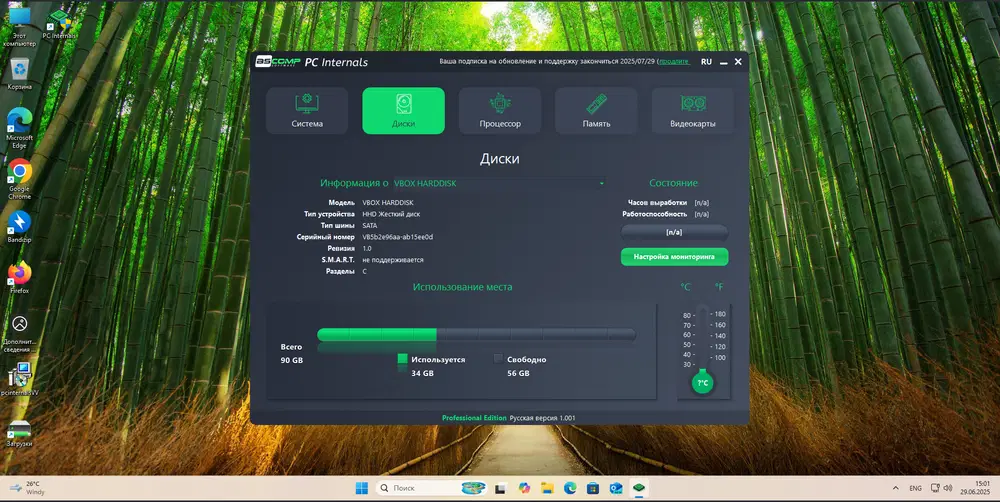Switch to the Процессор tab
1000x502 pixels.
pos(500,110)
